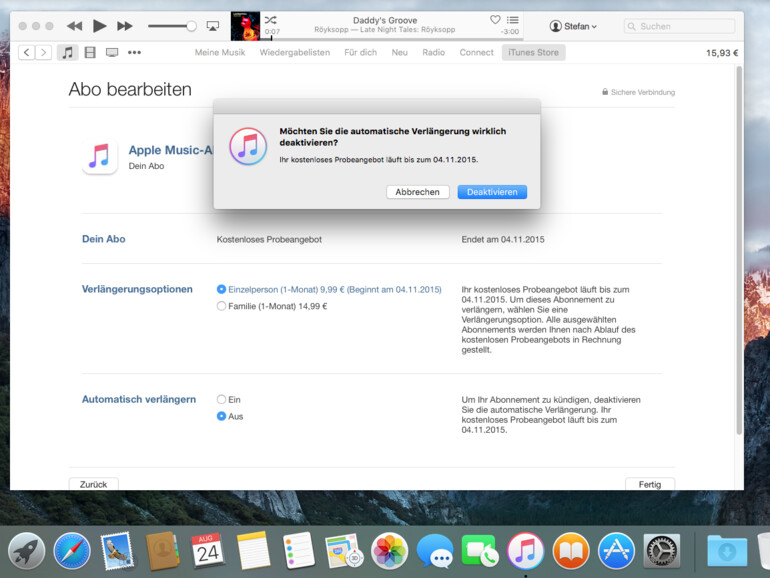Set Automatisch verlängern to Aus
Image resolution: width=770 pixels, height=578 pixels.
click(x=221, y=416)
